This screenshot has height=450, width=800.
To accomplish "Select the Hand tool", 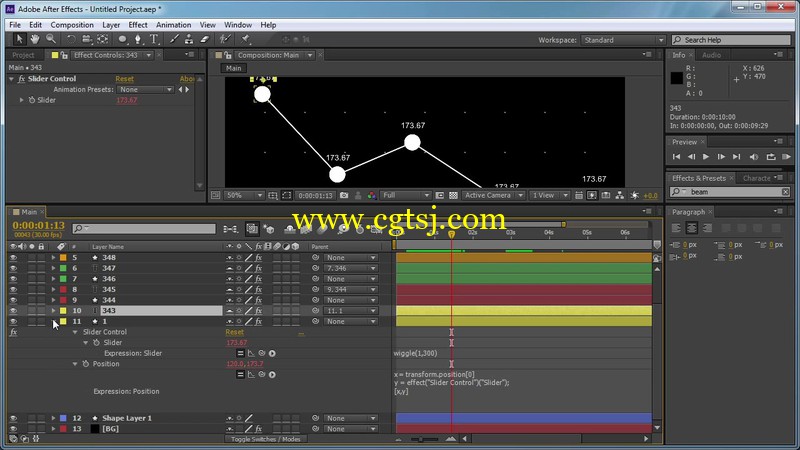I will coord(35,39).
